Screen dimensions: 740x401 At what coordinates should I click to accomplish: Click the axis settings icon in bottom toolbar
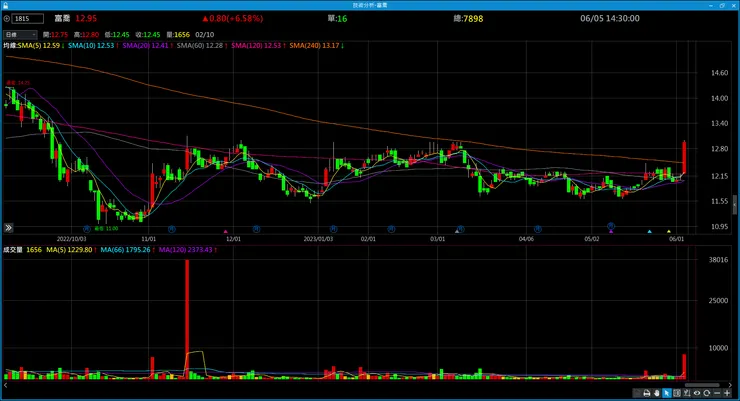tap(687, 393)
